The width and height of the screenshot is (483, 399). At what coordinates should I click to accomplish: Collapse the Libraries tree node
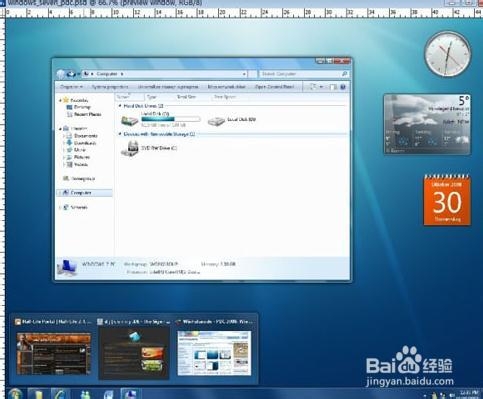[60, 128]
